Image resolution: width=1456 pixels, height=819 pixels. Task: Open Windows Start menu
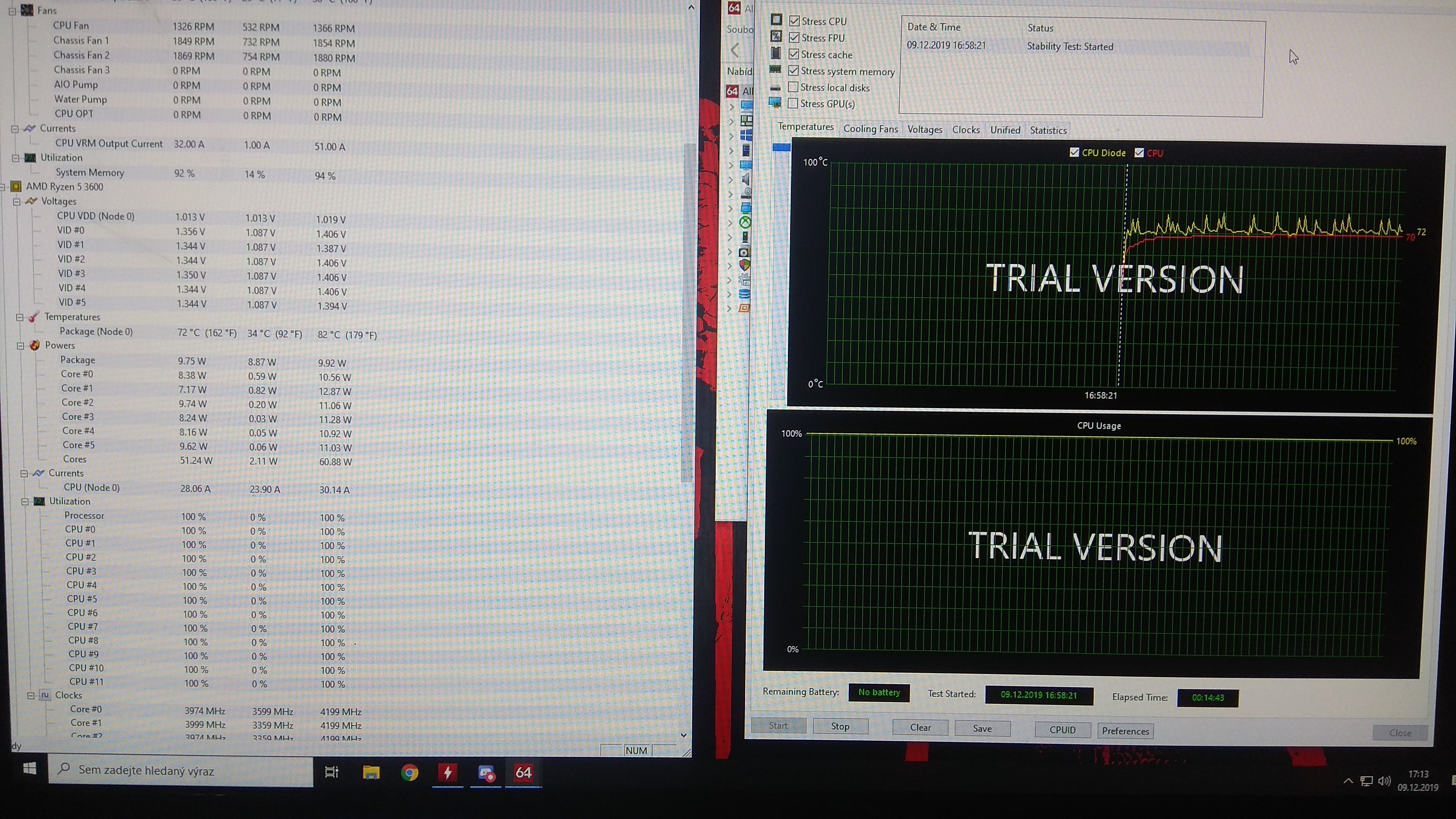pyautogui.click(x=29, y=769)
